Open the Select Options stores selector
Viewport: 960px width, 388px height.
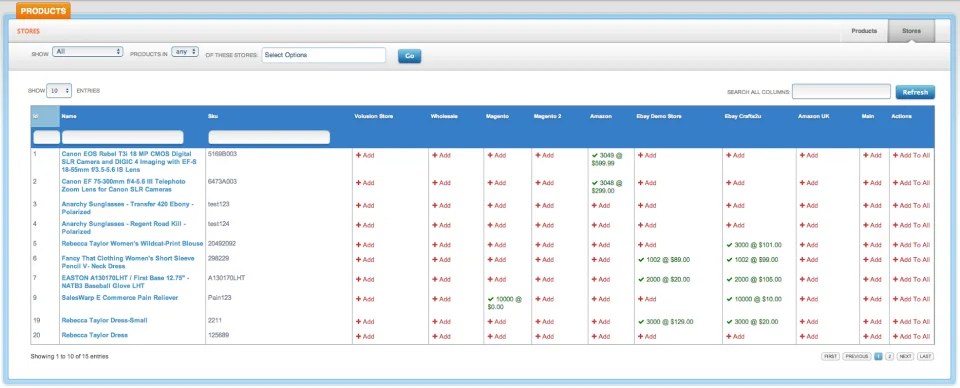(x=324, y=55)
